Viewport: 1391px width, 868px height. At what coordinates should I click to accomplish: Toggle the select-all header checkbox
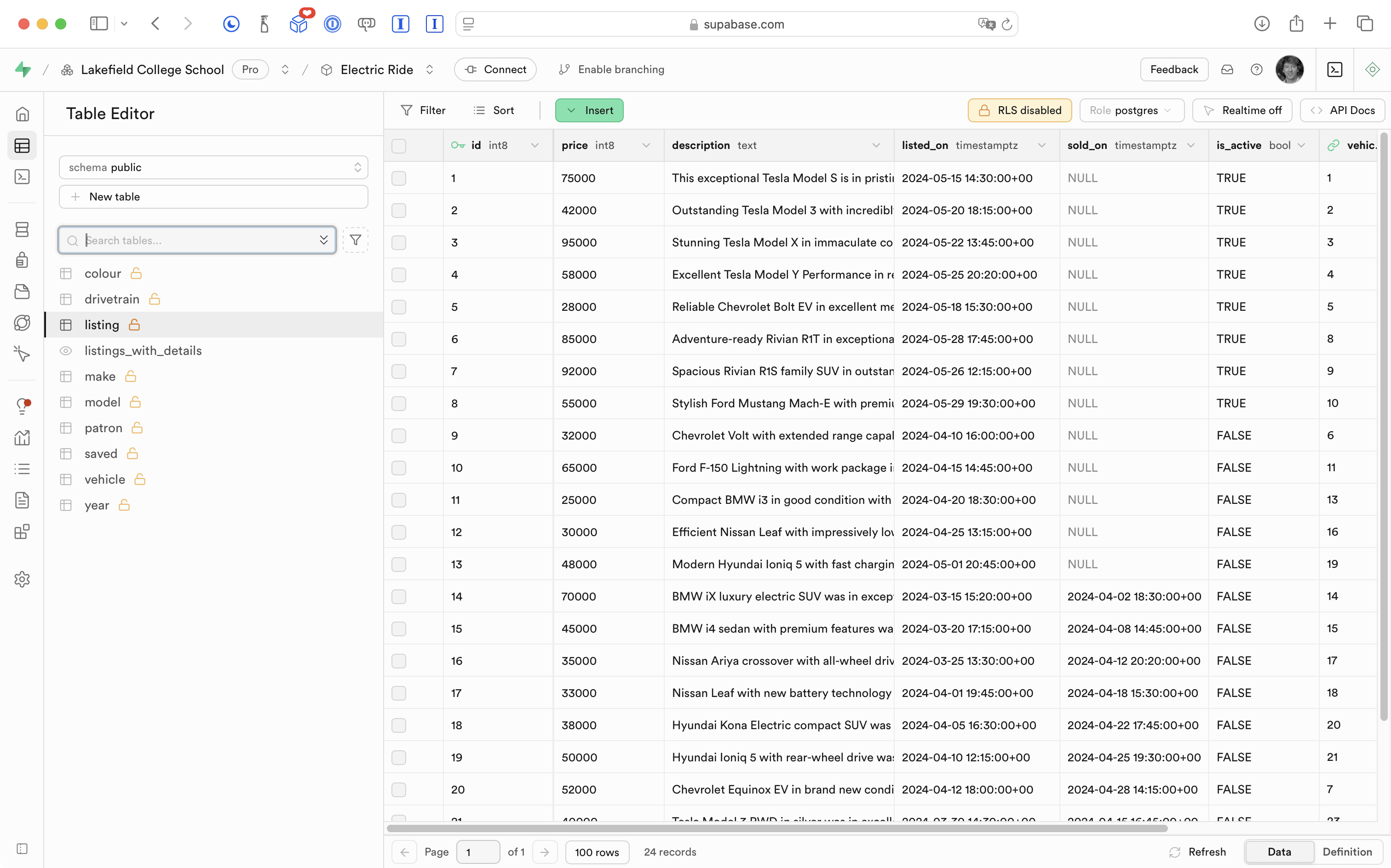(x=398, y=146)
